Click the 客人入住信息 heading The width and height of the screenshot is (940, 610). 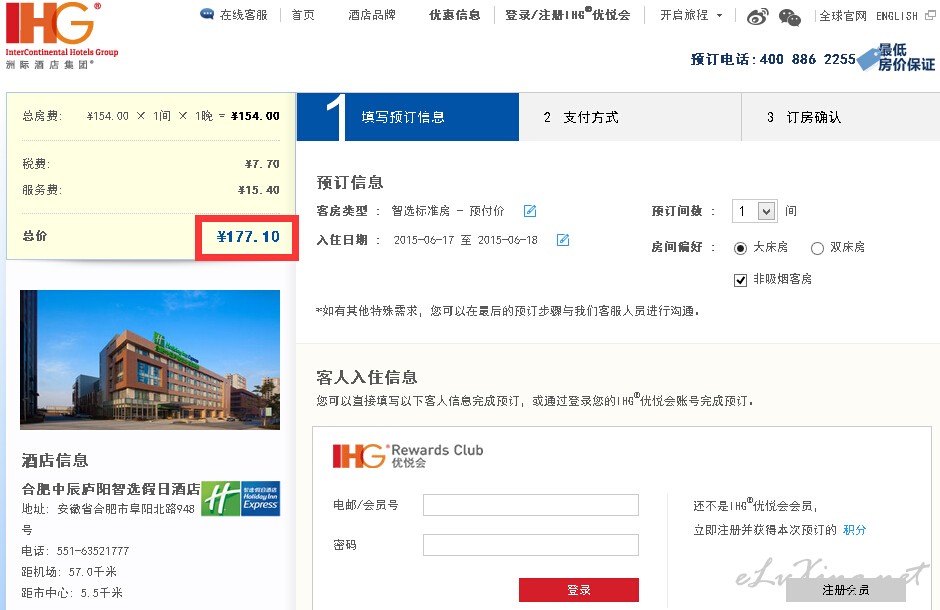[x=367, y=378]
